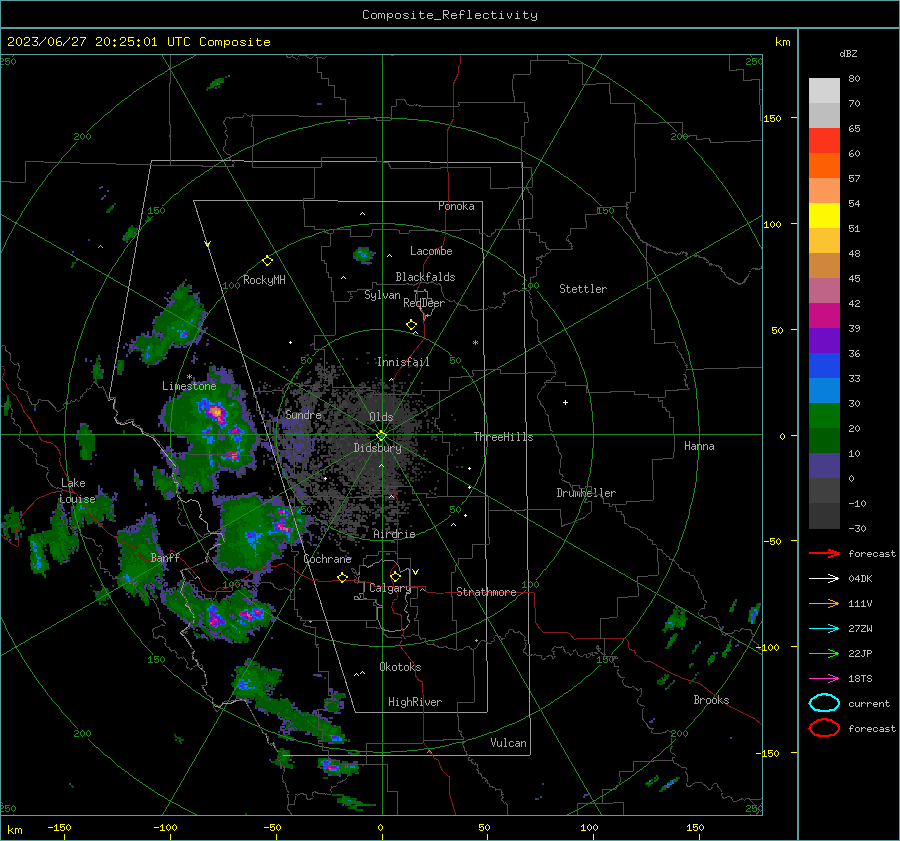Click the indigo 0–10 dBZ legend swatch

[824, 466]
